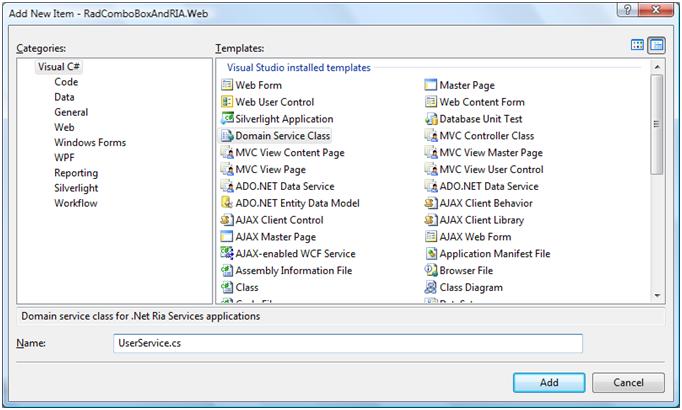This screenshot has width=682, height=410.
Task: Switch templates to small icons list view
Action: (x=656, y=45)
